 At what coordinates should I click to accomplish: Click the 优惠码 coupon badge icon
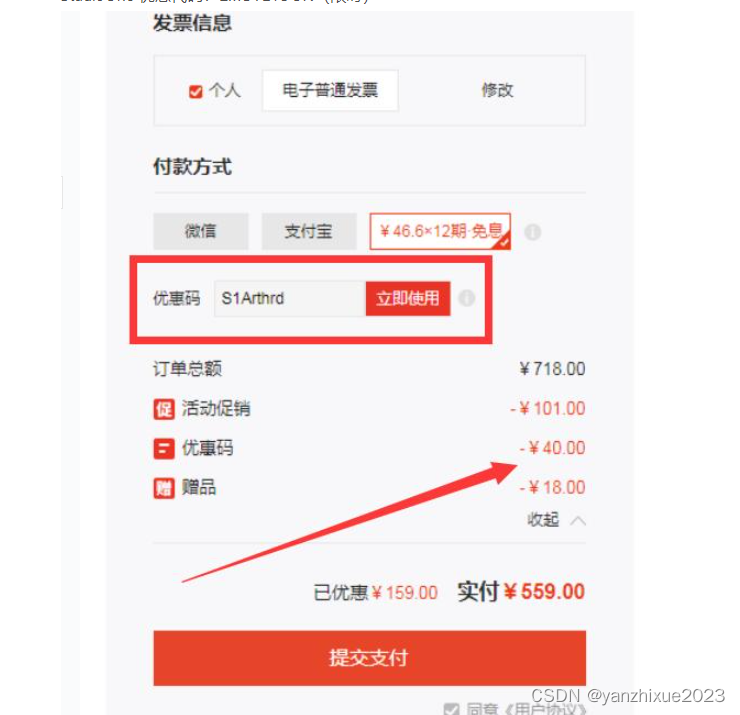click(x=164, y=449)
